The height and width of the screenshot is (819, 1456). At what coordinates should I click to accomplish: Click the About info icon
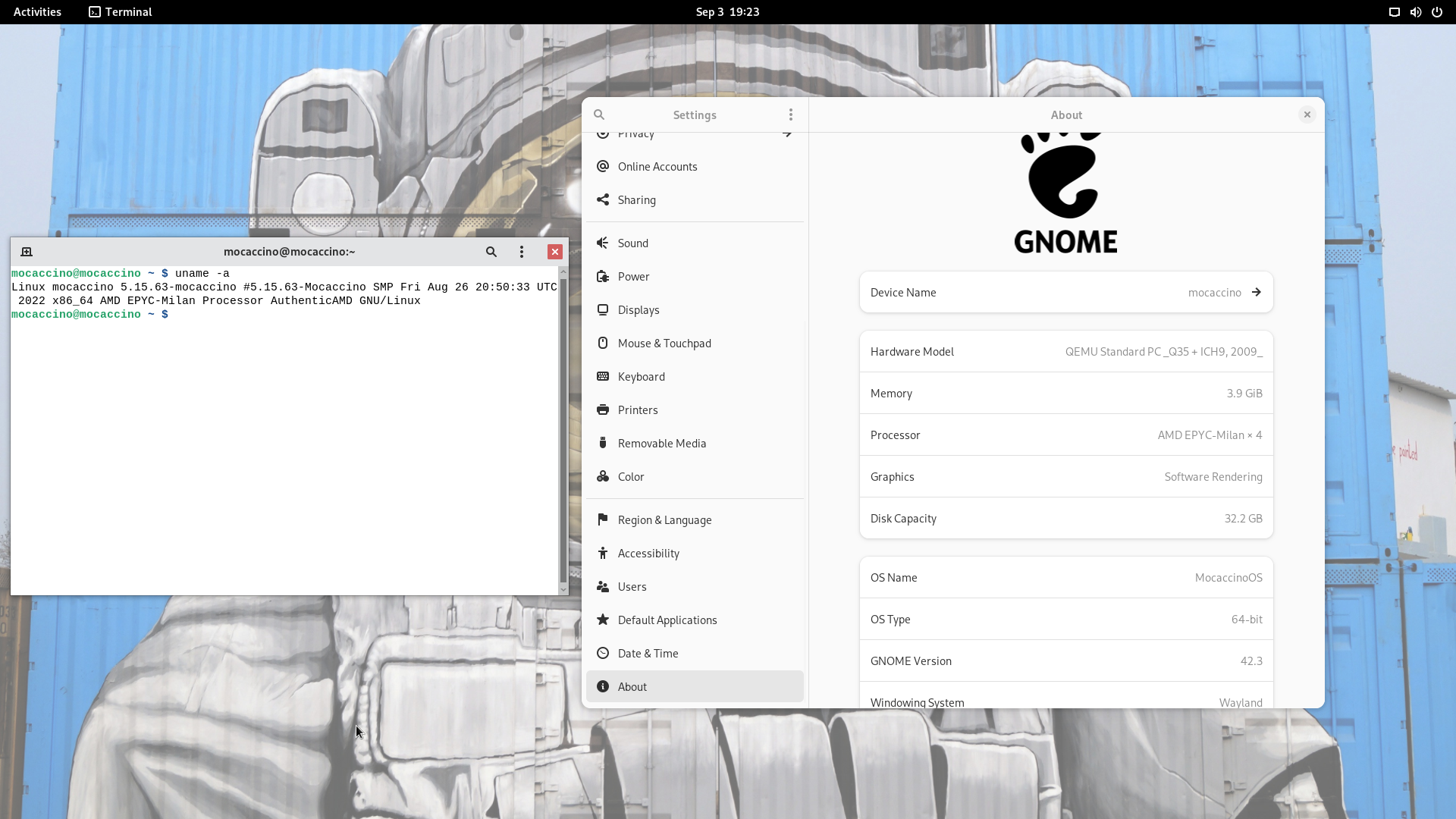[x=603, y=686]
